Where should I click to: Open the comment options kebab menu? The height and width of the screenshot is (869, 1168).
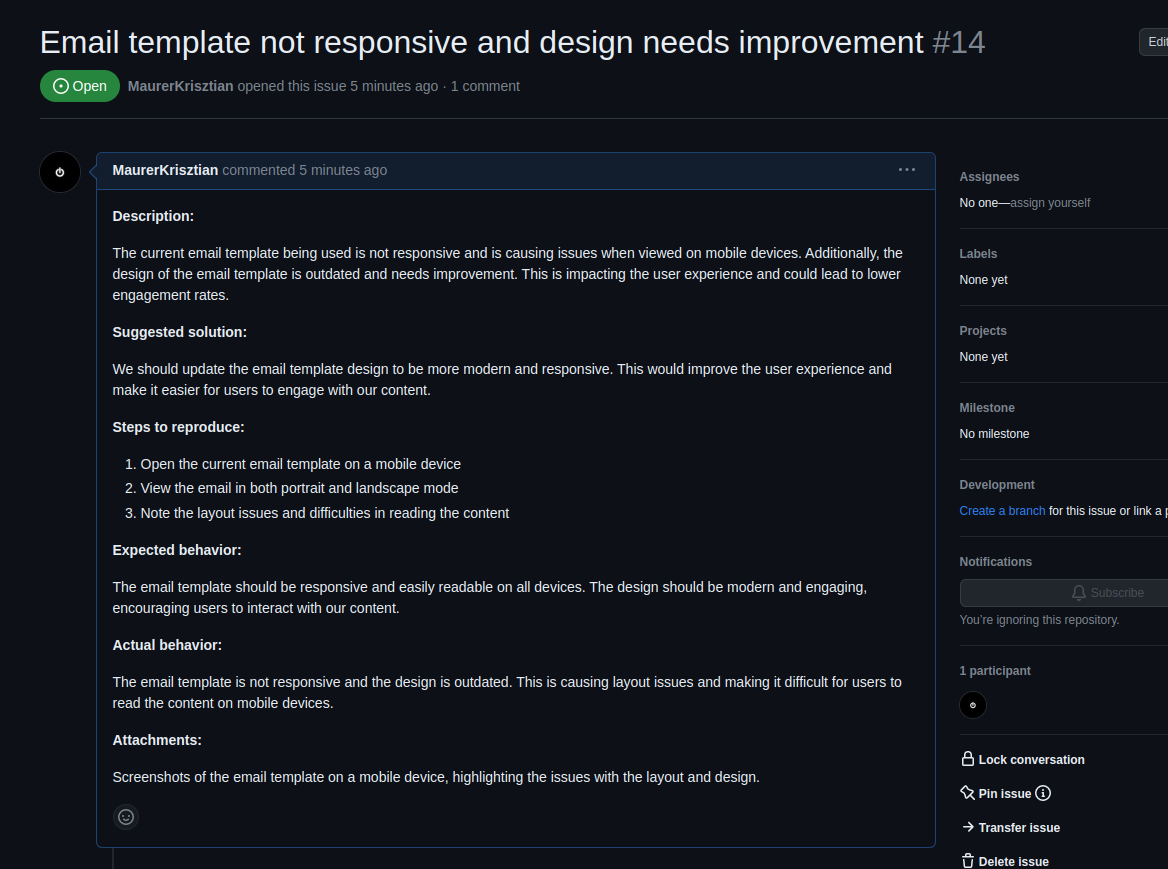tap(906, 169)
